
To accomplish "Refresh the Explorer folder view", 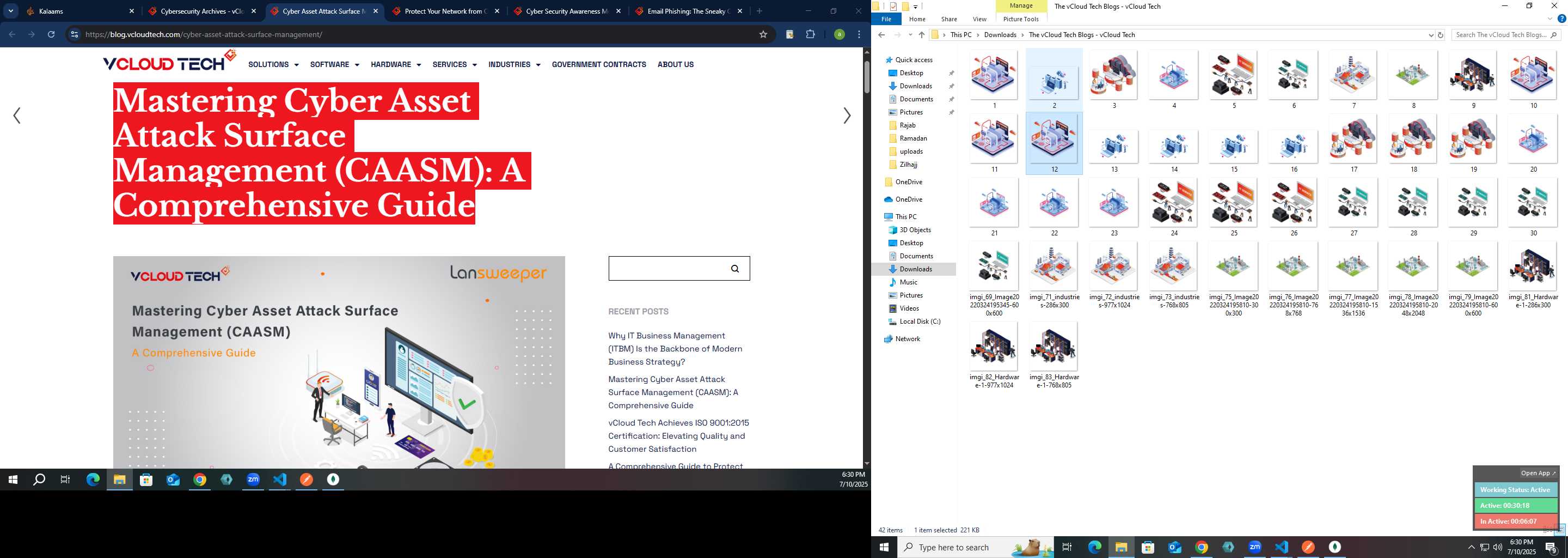I will pyautogui.click(x=1440, y=35).
